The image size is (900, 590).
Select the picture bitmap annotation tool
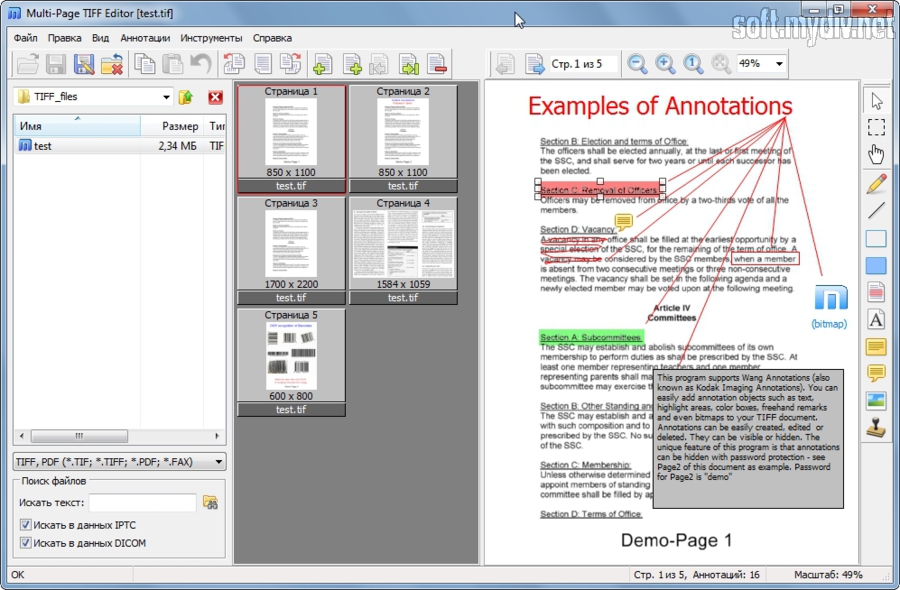[x=876, y=401]
